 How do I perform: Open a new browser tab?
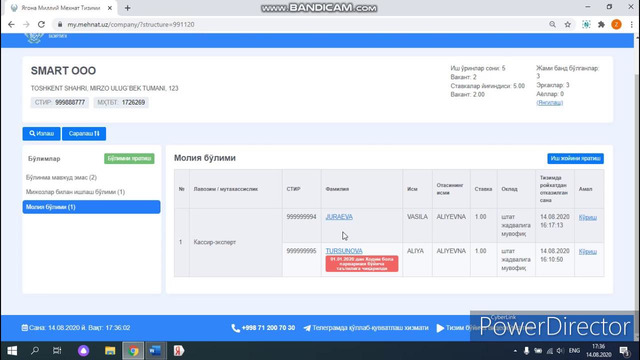pyautogui.click(x=127, y=8)
